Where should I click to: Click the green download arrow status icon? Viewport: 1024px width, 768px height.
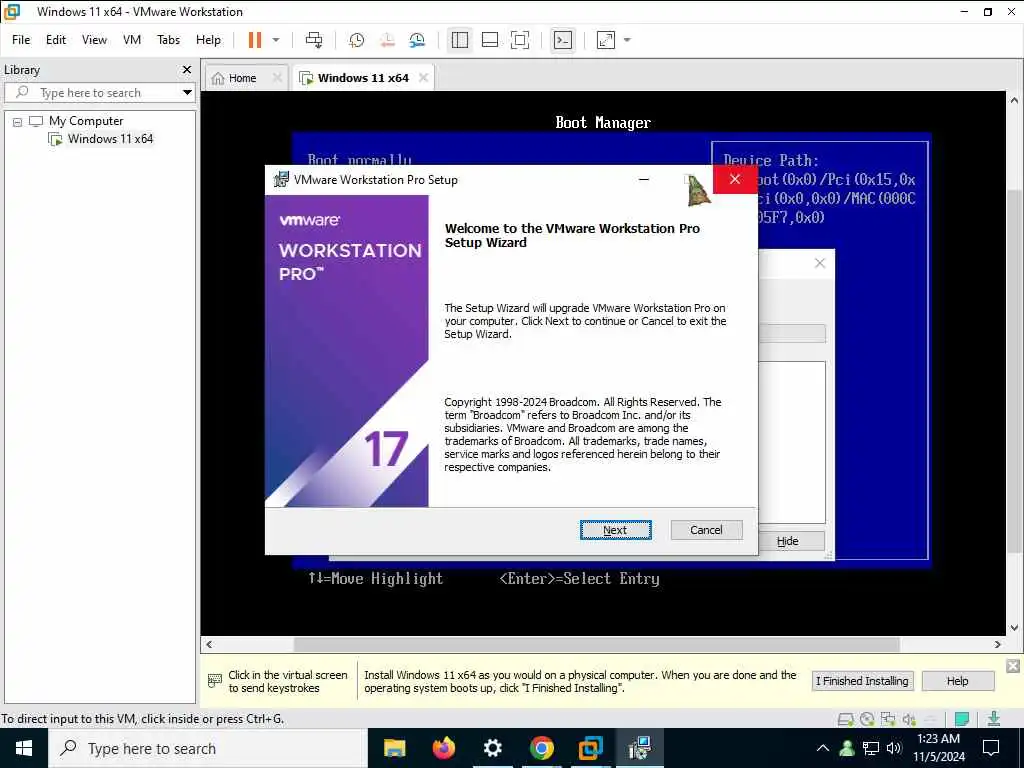(x=993, y=719)
